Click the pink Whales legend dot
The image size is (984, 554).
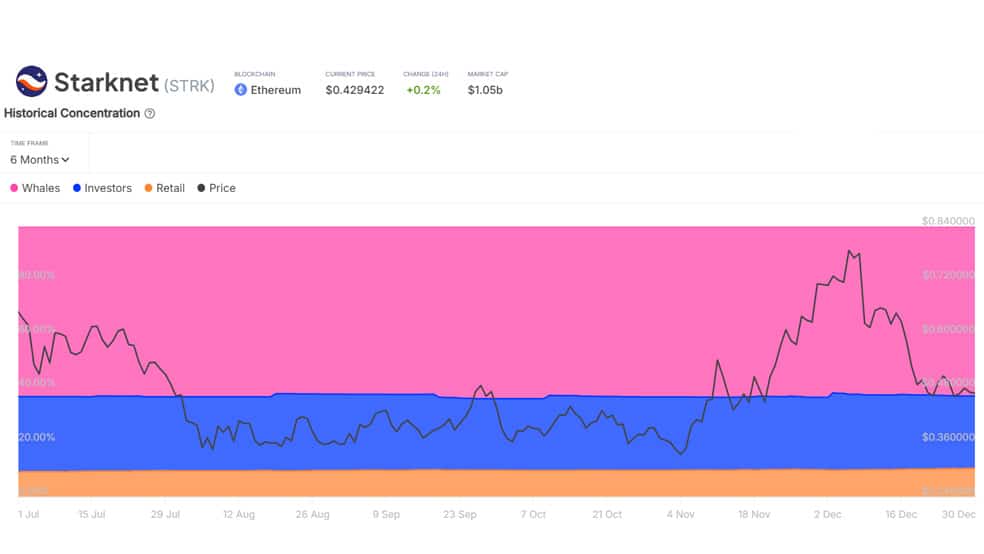(x=14, y=188)
